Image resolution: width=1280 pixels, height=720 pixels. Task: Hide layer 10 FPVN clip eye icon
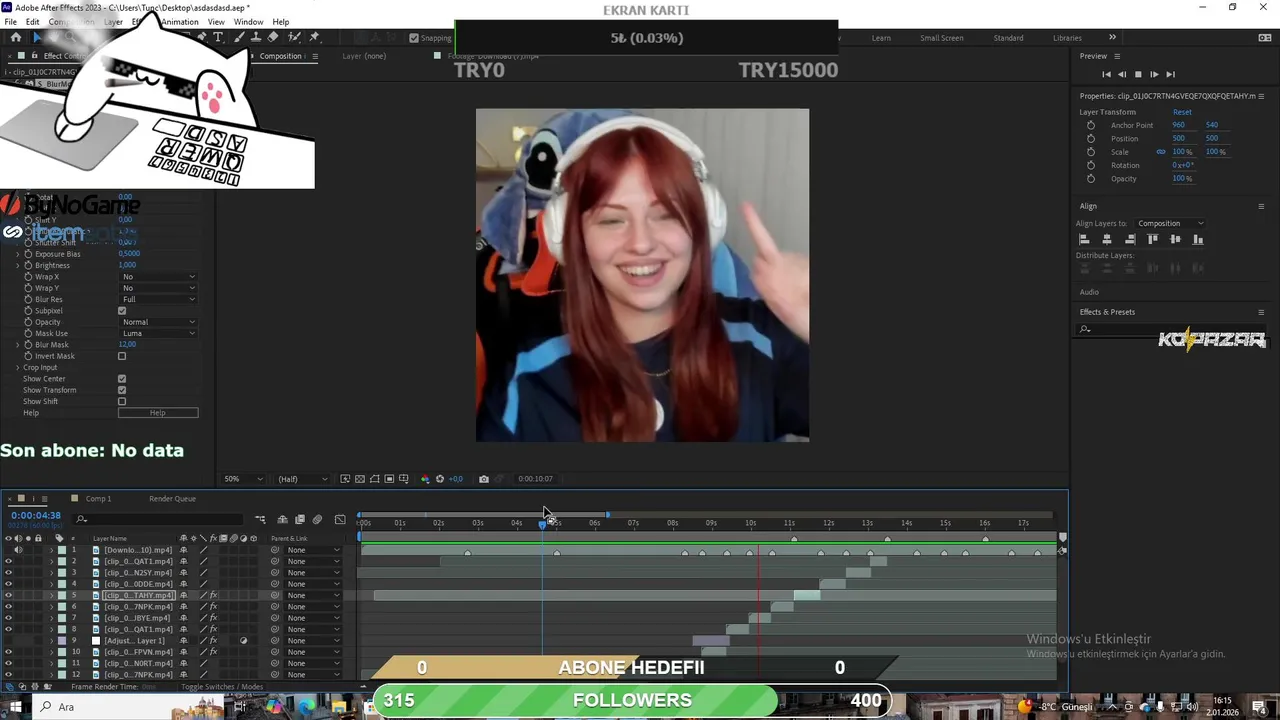click(x=9, y=652)
